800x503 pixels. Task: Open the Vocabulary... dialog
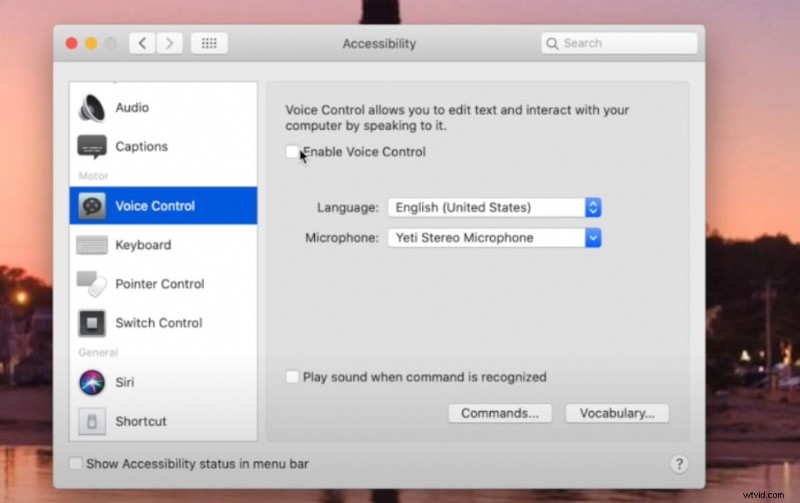click(617, 413)
